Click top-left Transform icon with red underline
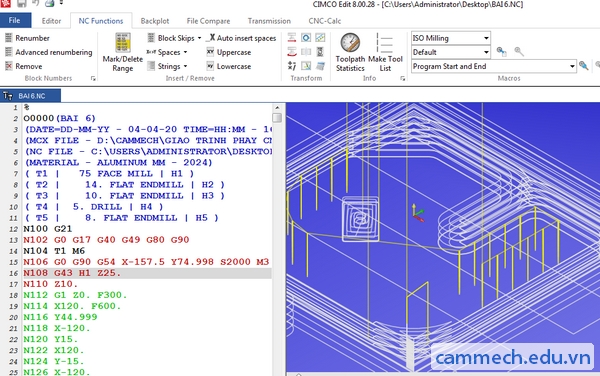Screen dimensions: 600x376 tap(292, 37)
